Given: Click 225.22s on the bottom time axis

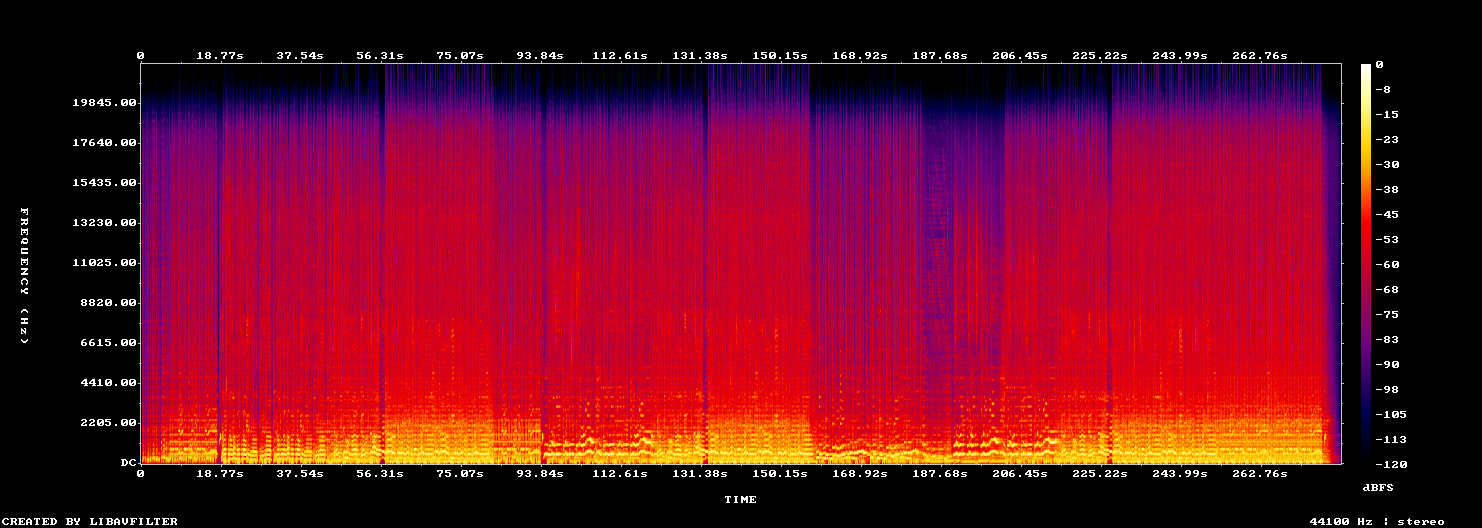Looking at the screenshot, I should point(1100,473).
